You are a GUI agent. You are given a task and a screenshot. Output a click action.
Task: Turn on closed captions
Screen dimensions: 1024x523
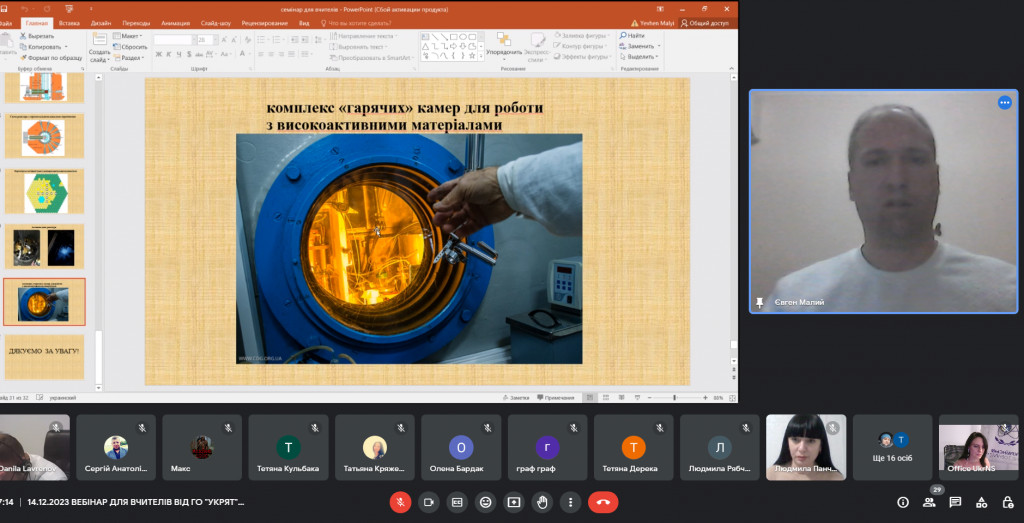(457, 501)
